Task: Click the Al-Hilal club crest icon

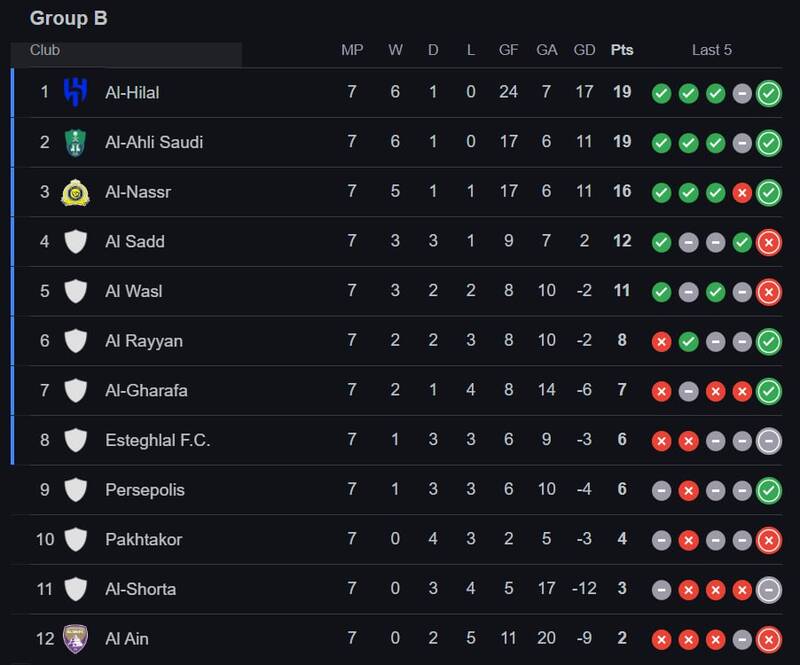Action: click(x=76, y=92)
